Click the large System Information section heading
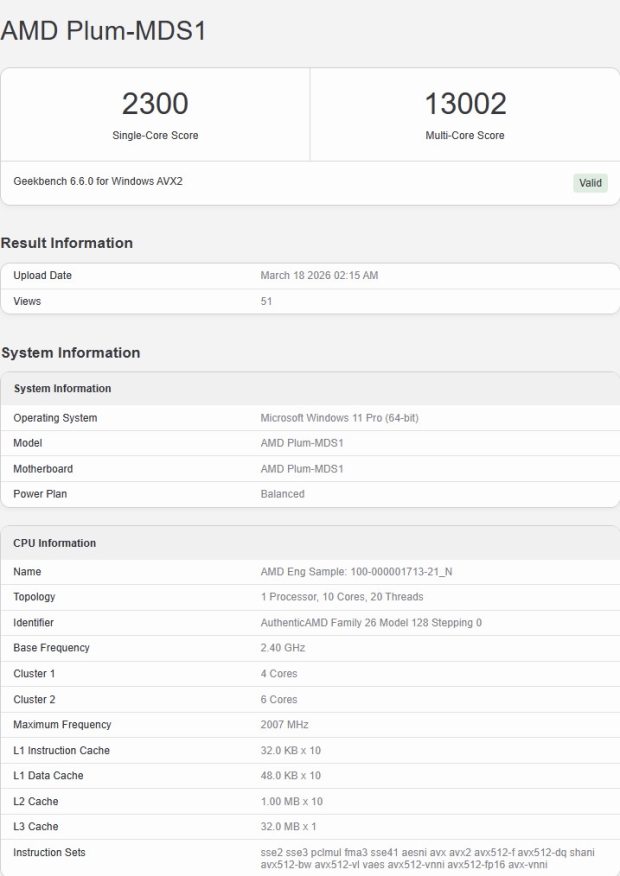 tap(70, 353)
